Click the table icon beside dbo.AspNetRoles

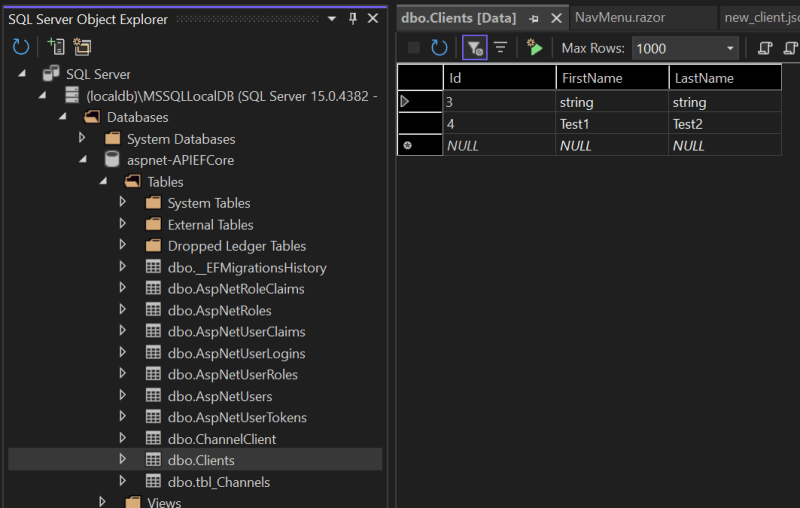point(153,309)
